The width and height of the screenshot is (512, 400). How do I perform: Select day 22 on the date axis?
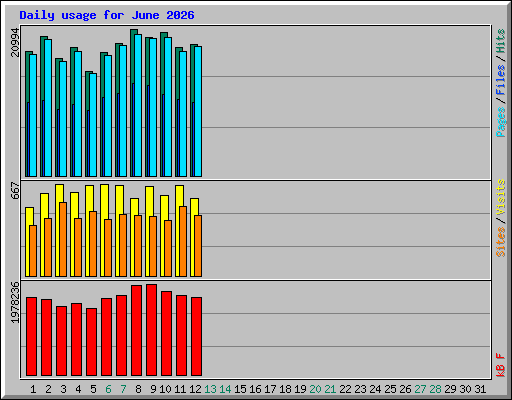[x=345, y=389]
